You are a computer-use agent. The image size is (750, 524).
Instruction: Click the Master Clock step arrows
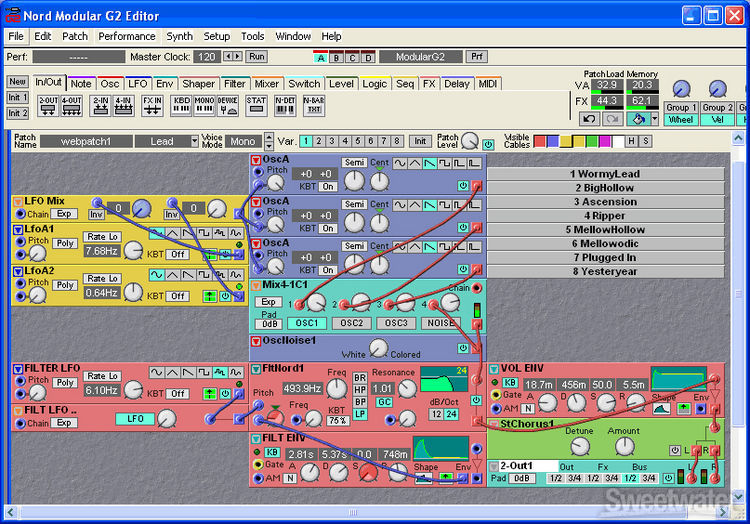click(x=233, y=56)
